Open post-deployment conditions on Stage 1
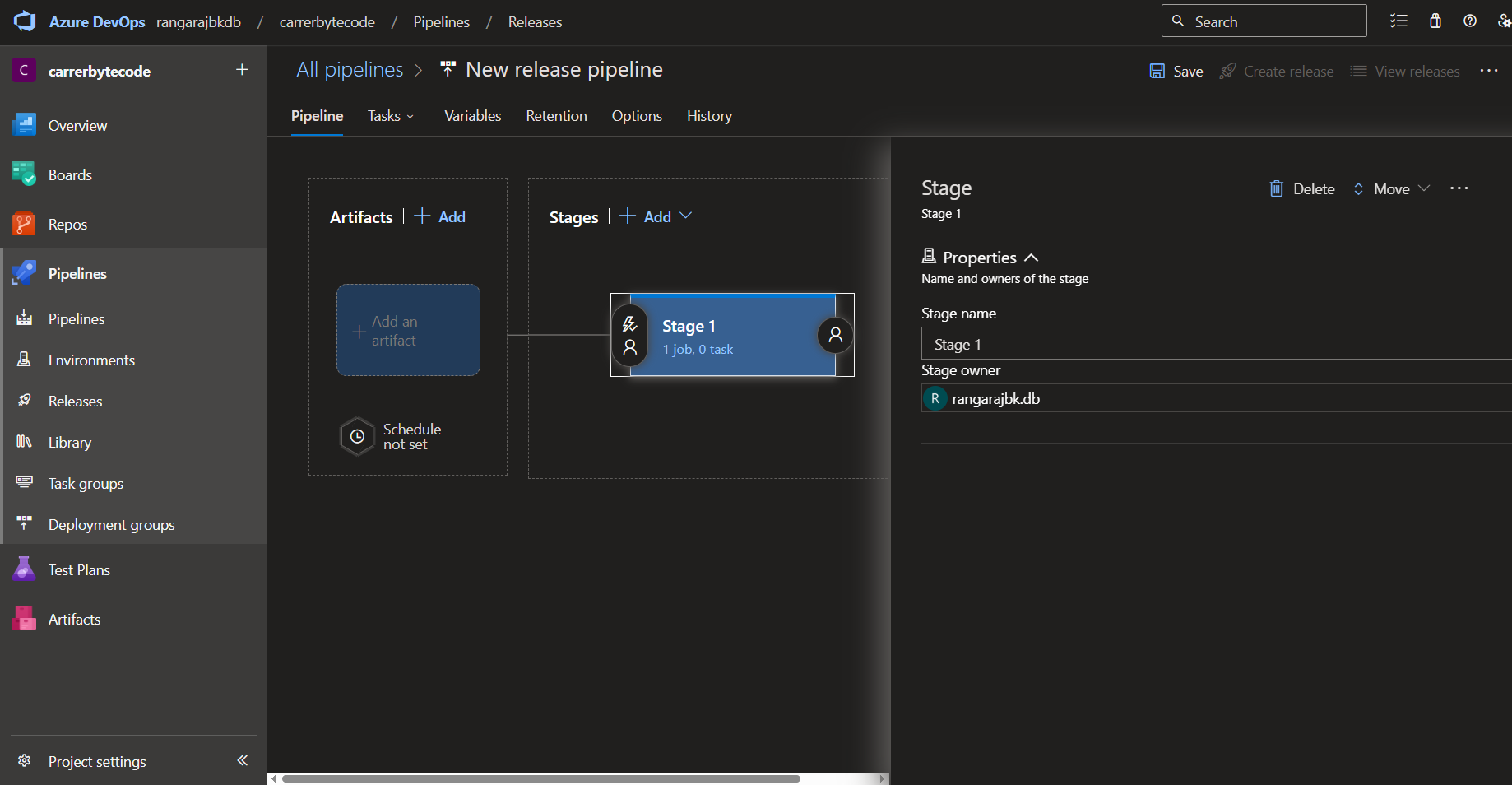The width and height of the screenshot is (1512, 785). tap(835, 335)
